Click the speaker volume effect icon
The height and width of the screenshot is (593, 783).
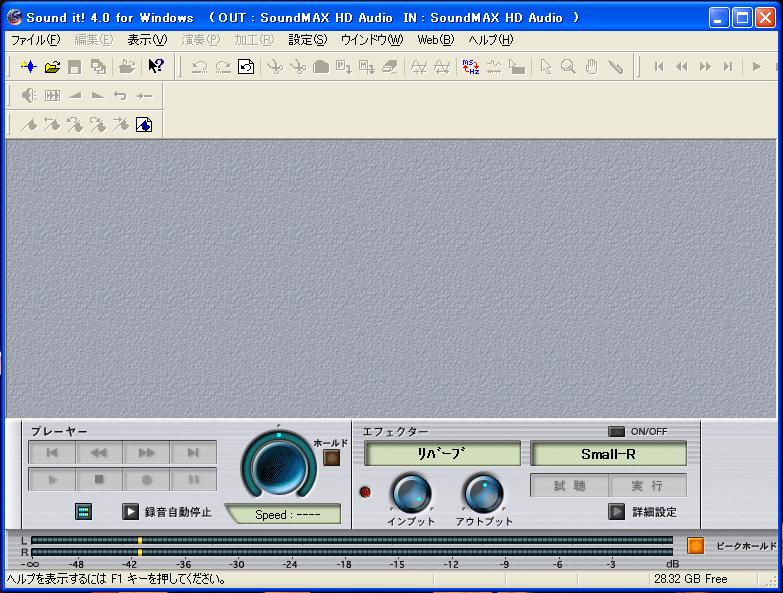29,95
